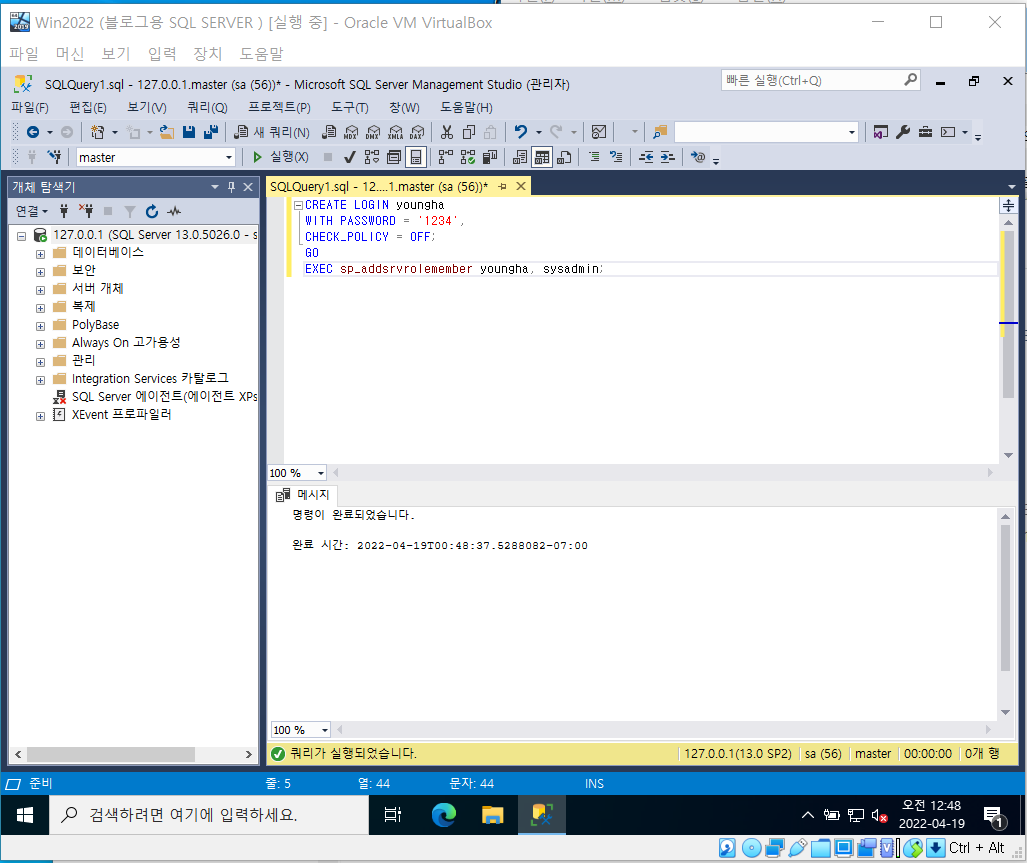1027x863 pixels.
Task: Click the Undo arrow icon
Action: [521, 132]
